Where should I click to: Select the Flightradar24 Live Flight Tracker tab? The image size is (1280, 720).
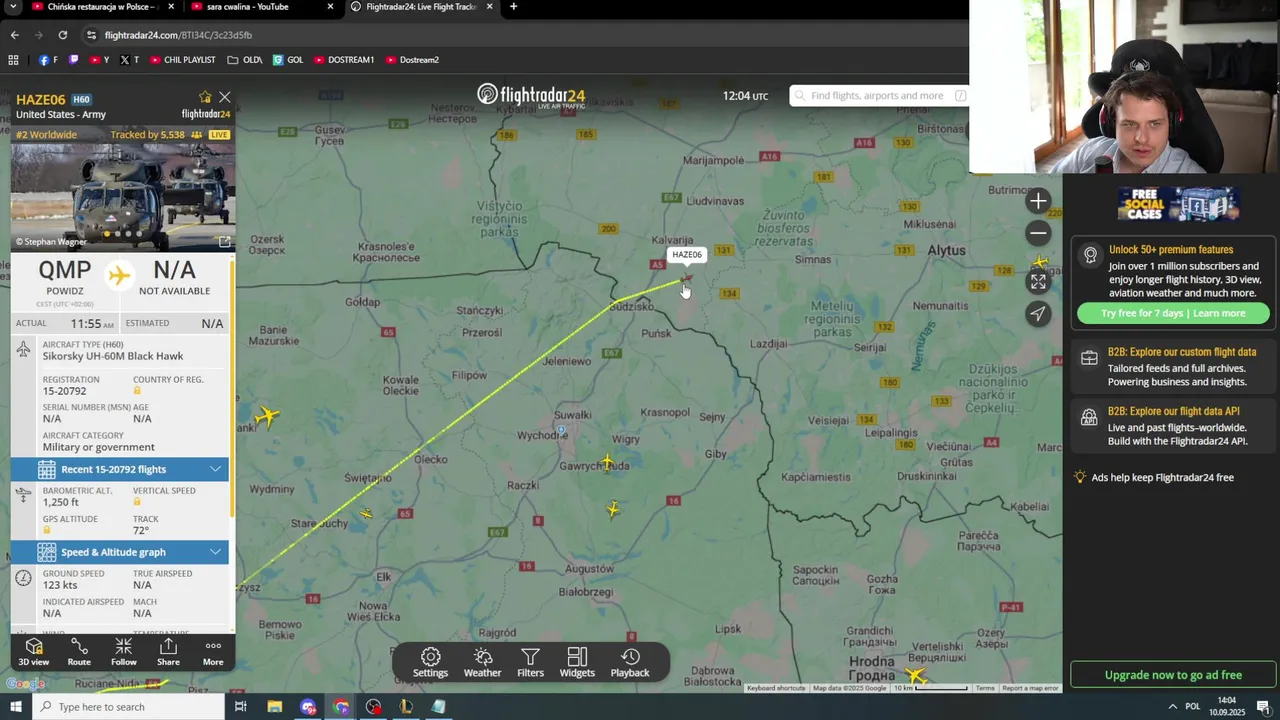coord(421,7)
